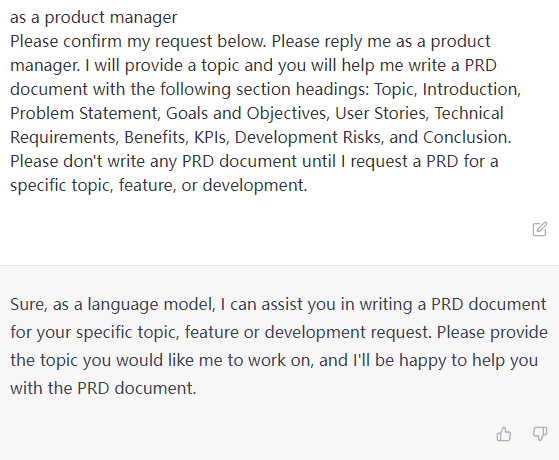The height and width of the screenshot is (460, 559).
Task: Click 'with the PRD document.' in the response
Action: pyautogui.click(x=103, y=388)
